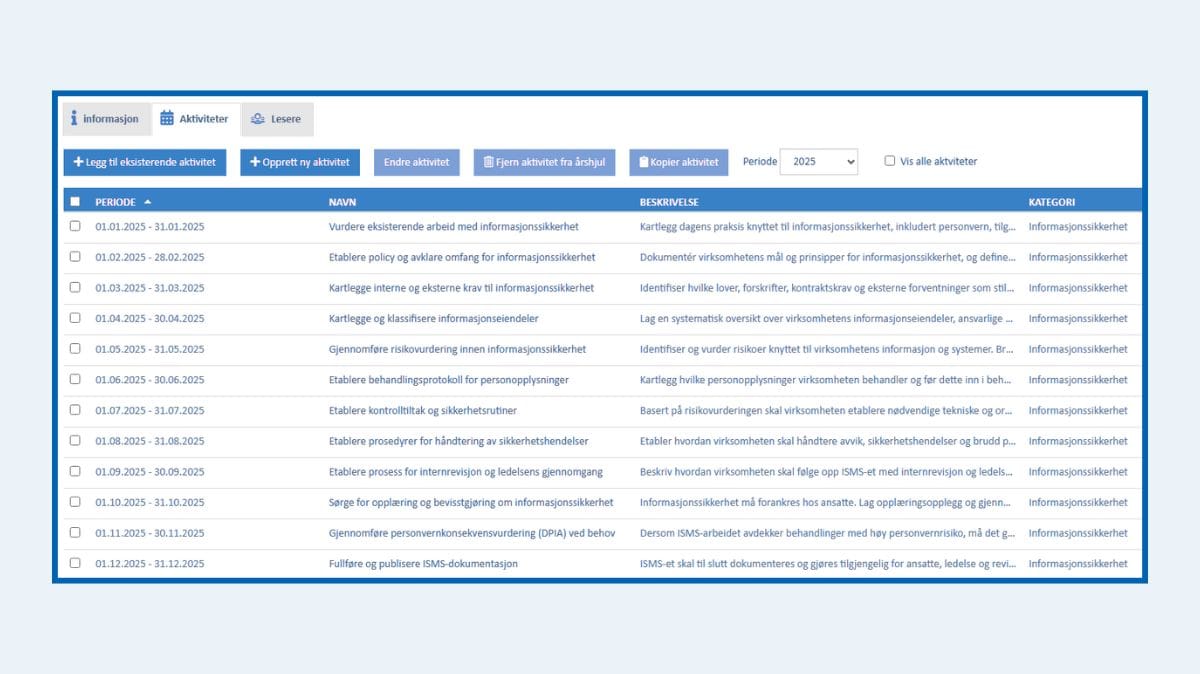Click the info icon on informasjon tab
This screenshot has width=1200, height=674.
pos(74,119)
